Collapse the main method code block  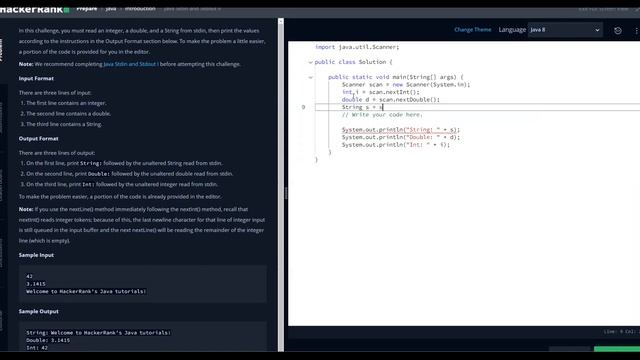pyautogui.click(x=311, y=77)
